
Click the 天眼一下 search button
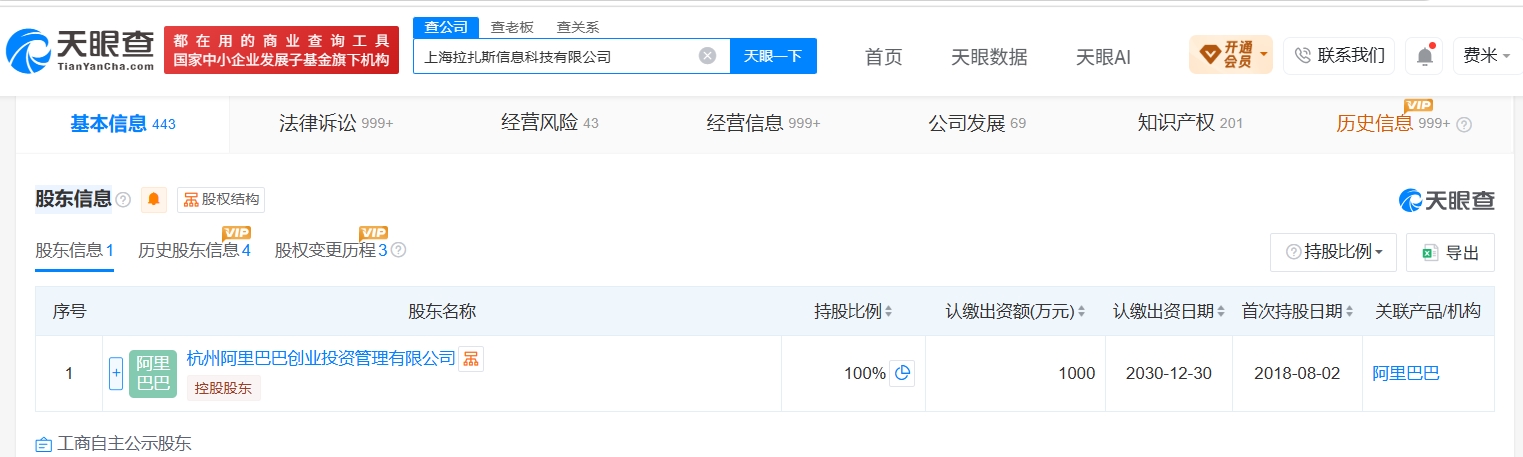click(773, 56)
